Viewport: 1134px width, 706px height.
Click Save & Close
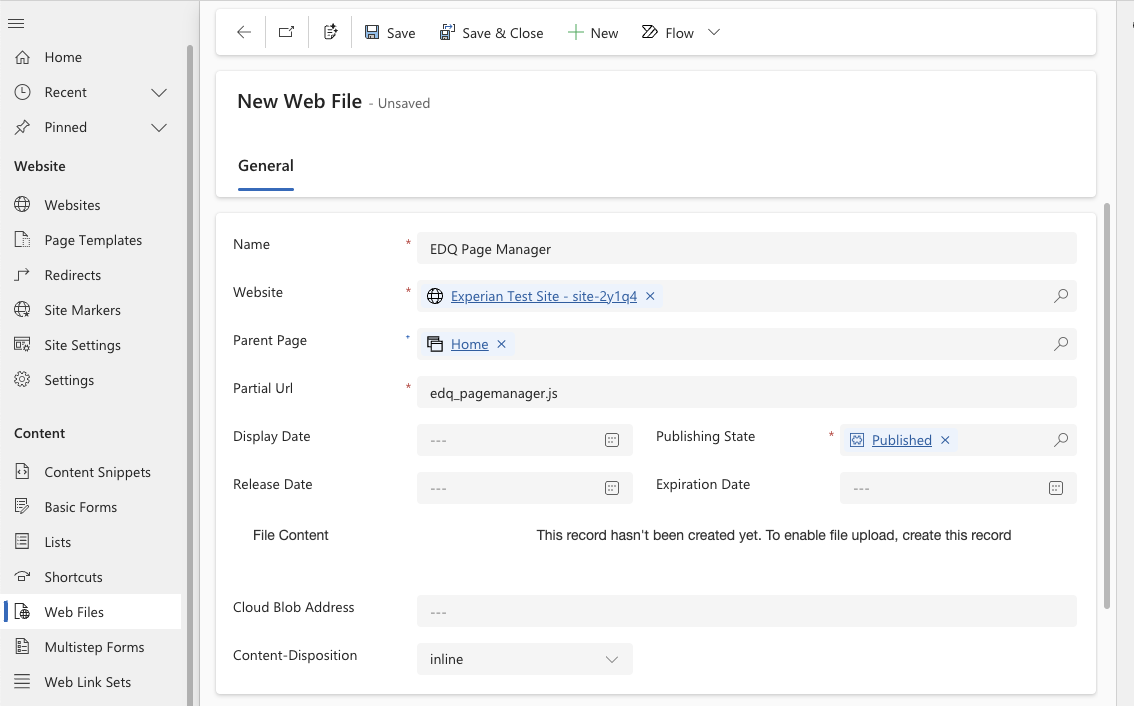[x=492, y=32]
